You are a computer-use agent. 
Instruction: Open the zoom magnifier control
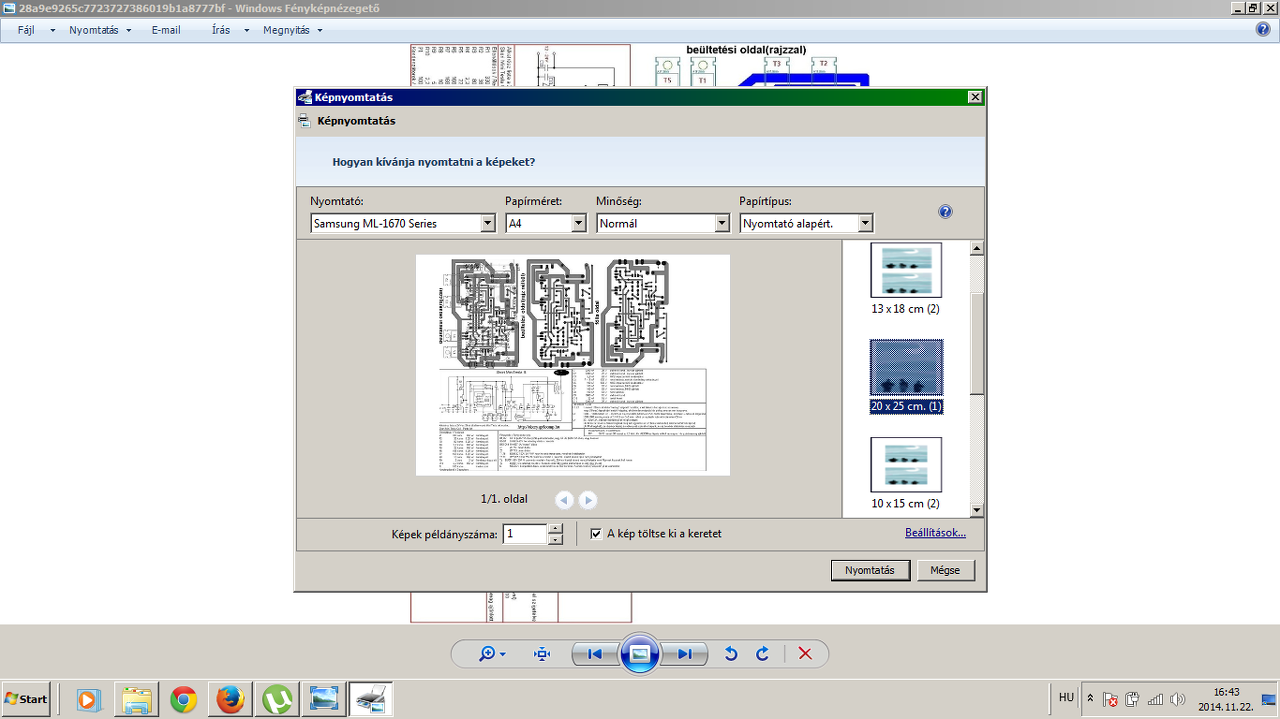[x=492, y=654]
